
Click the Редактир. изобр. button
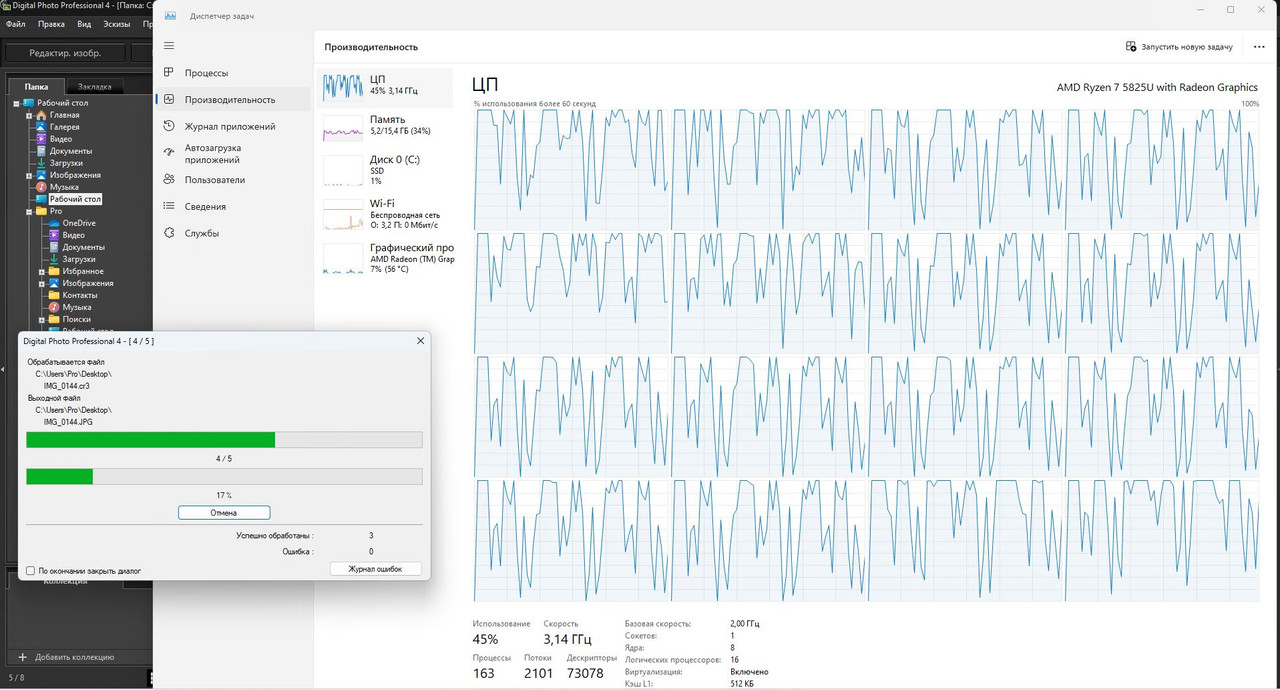[65, 53]
